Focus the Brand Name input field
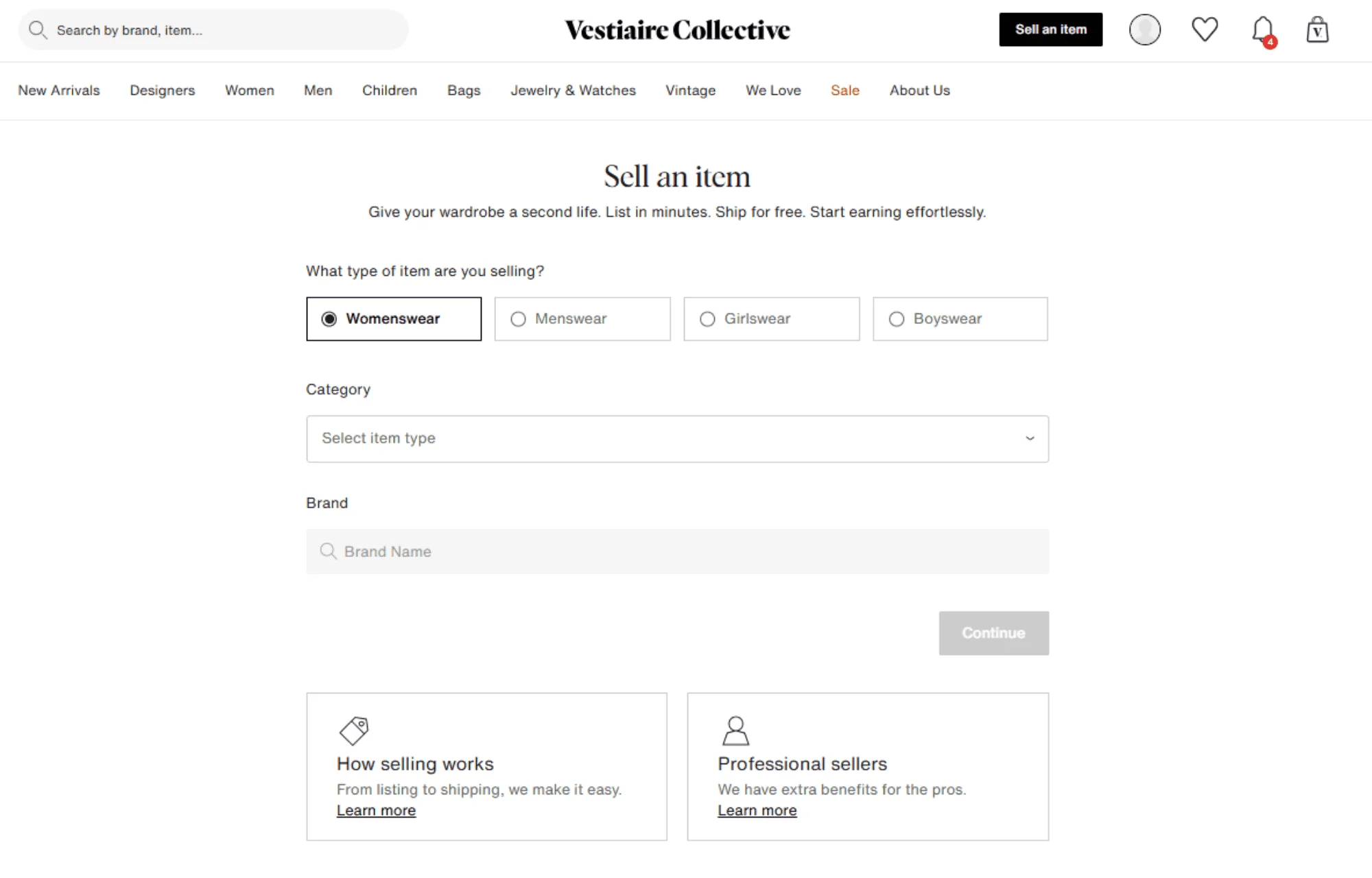This screenshot has height=878, width=1372. pyautogui.click(x=686, y=551)
